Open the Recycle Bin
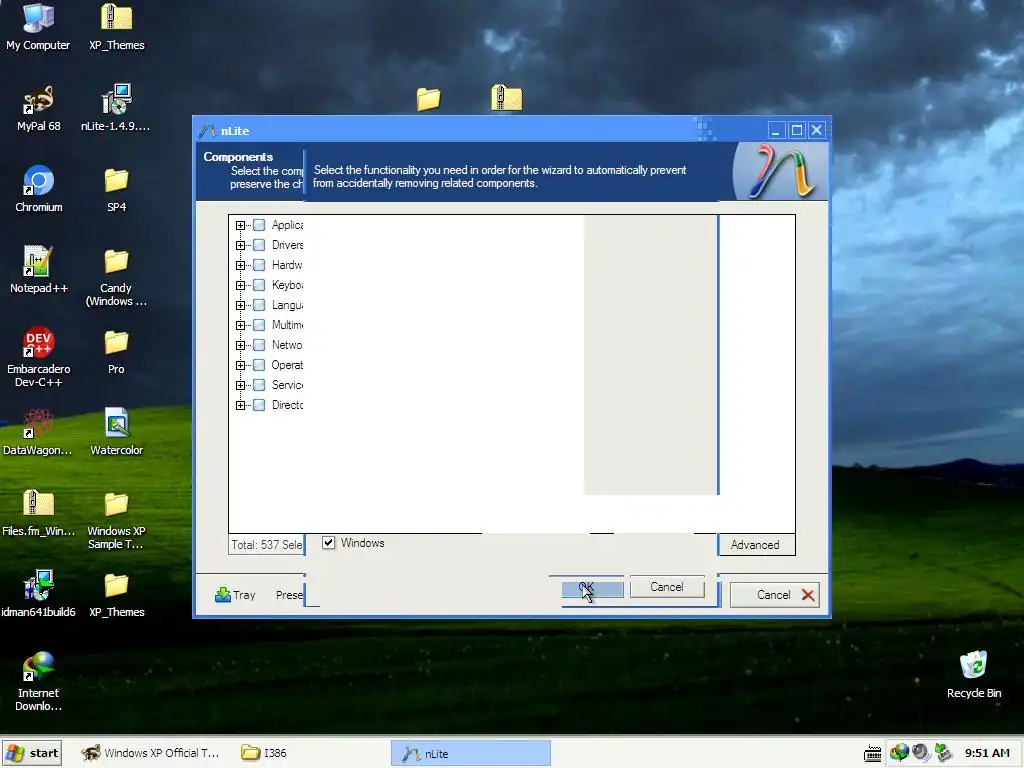The height and width of the screenshot is (768, 1024). 974,675
